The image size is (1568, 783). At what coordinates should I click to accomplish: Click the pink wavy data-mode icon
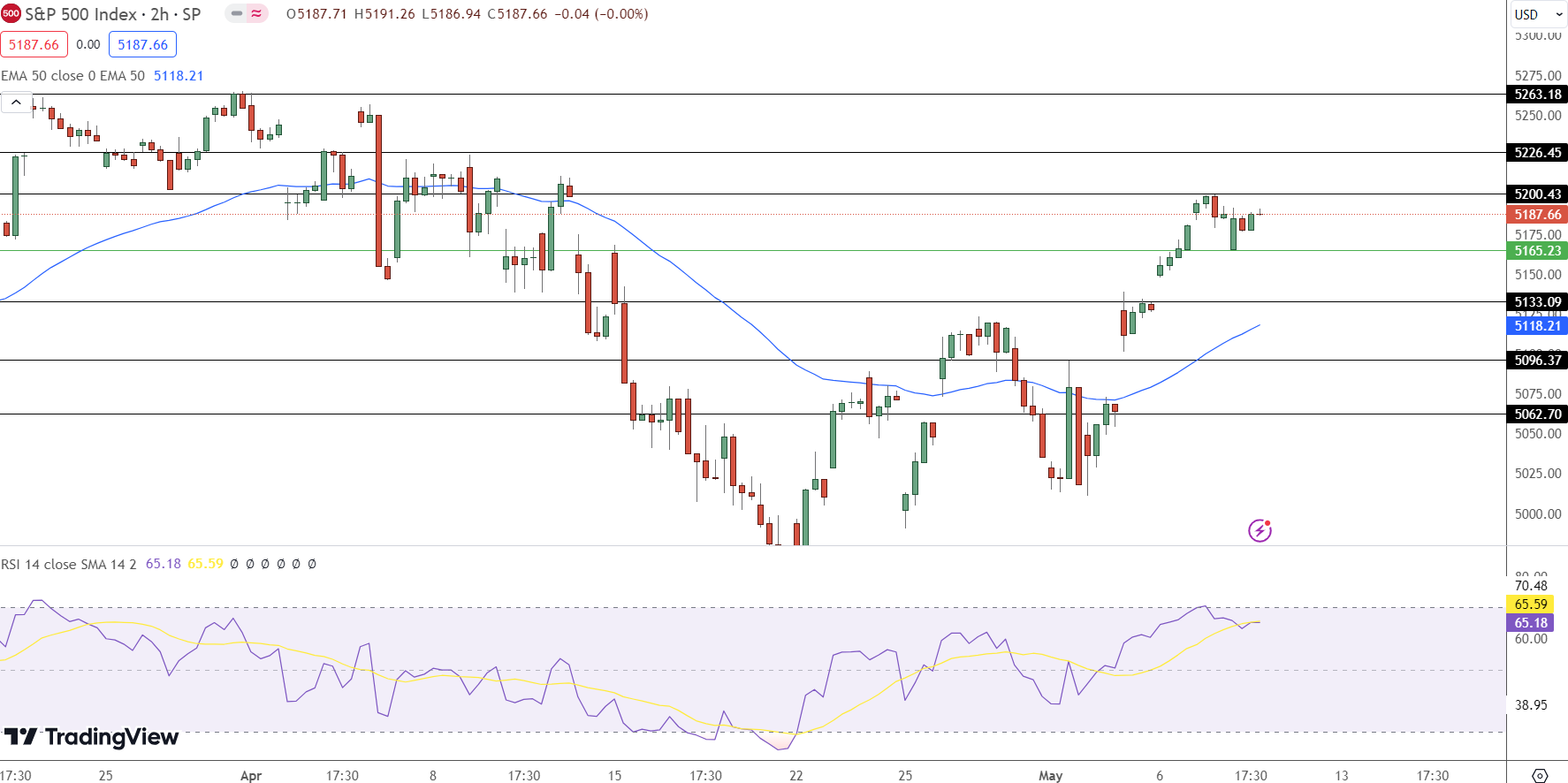257,14
